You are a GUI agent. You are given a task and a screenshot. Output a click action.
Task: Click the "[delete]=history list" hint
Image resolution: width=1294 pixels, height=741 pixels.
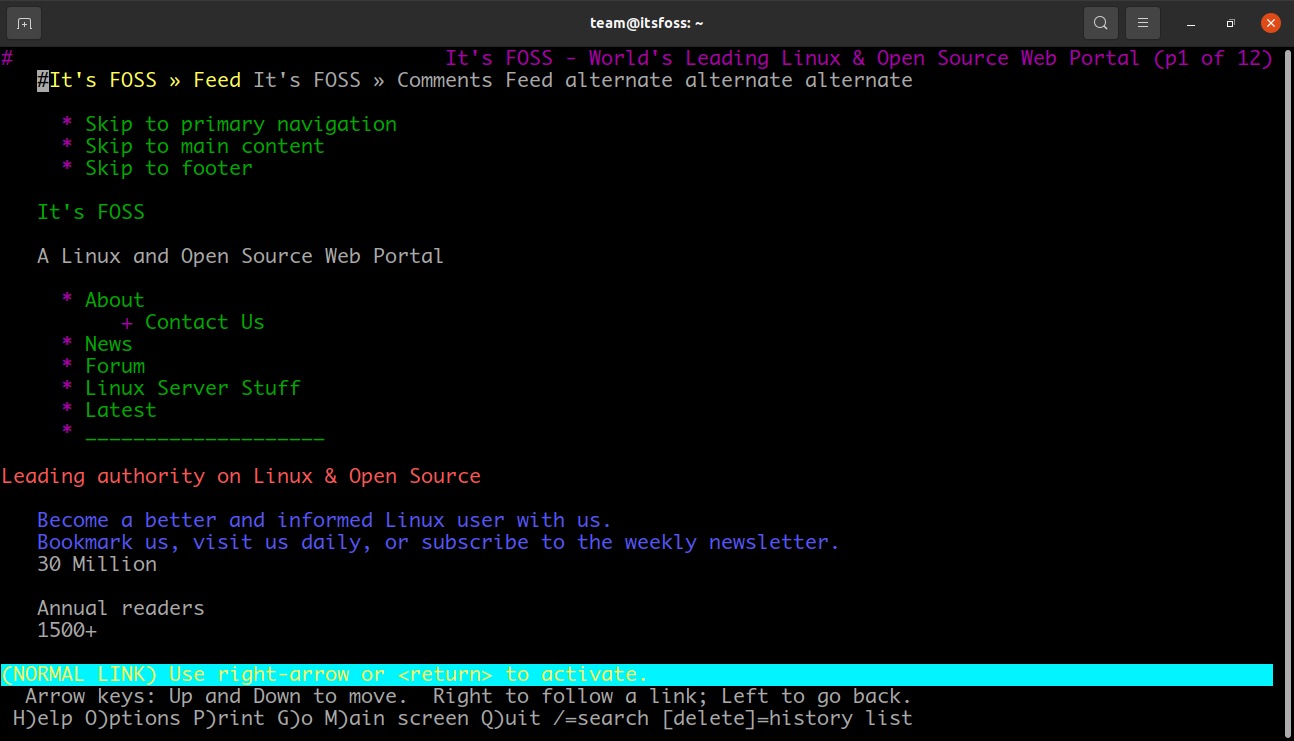coord(787,718)
